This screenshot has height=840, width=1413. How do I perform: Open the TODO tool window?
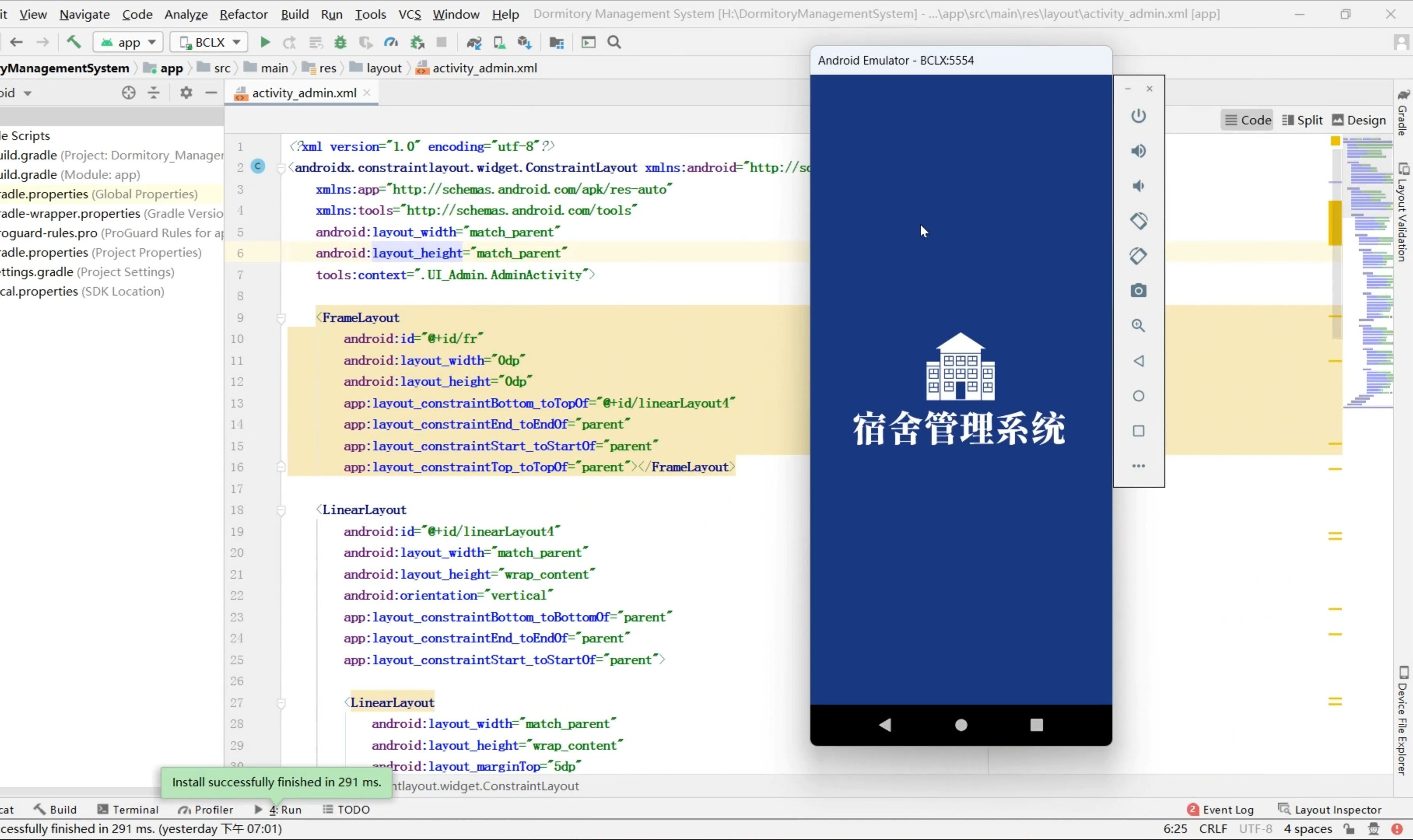[x=347, y=809]
